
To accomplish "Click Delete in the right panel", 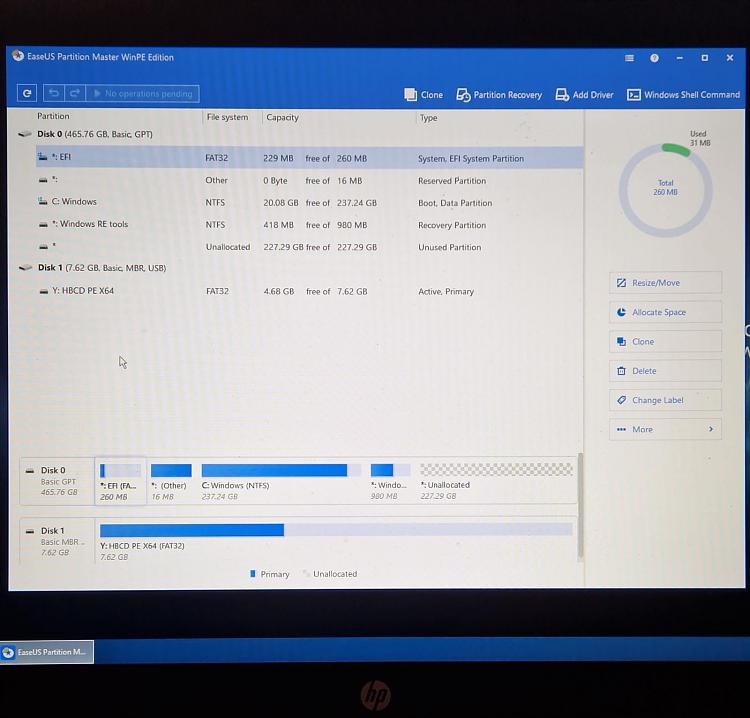I will pyautogui.click(x=665, y=371).
